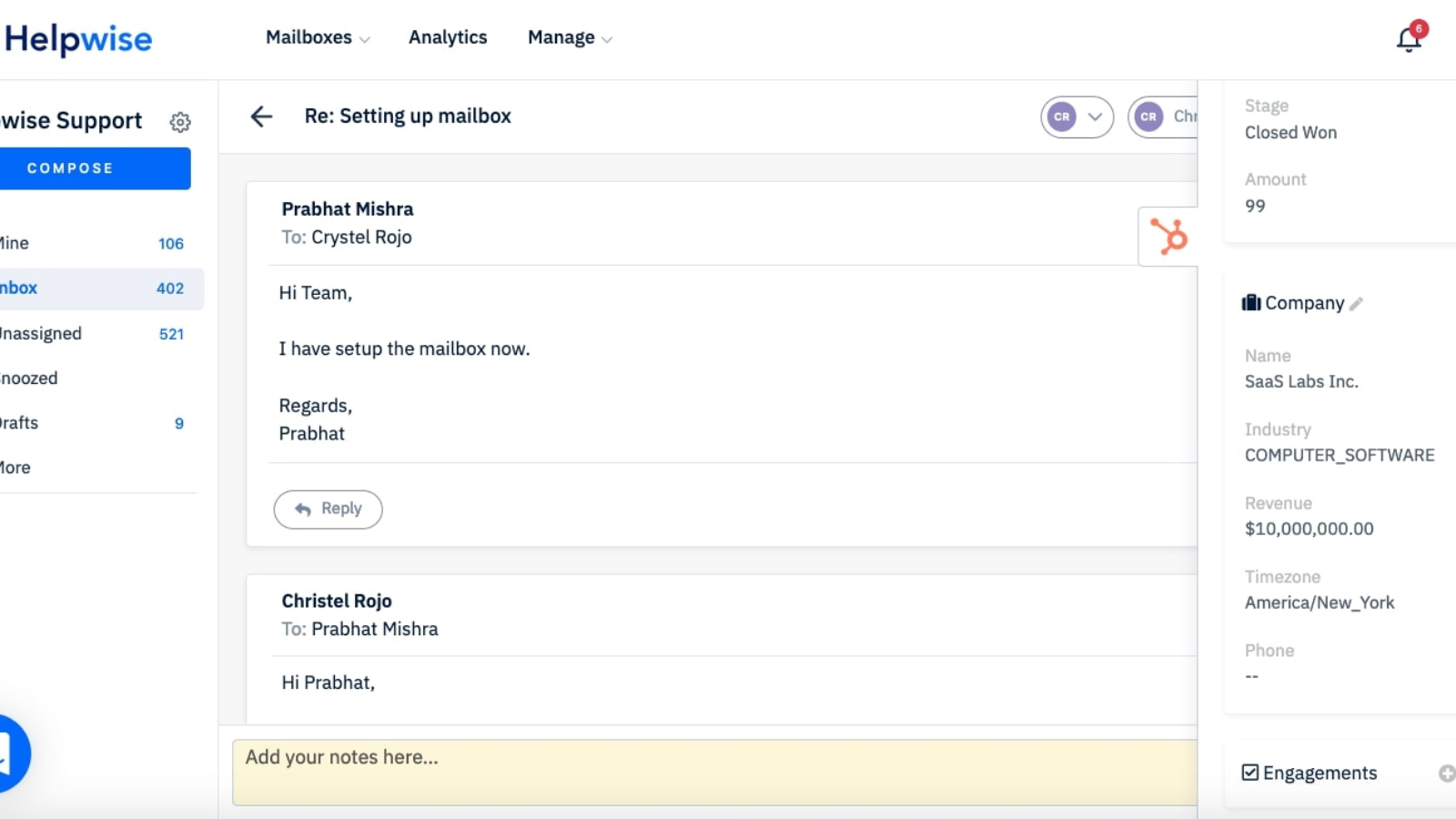Reply to Prabhat Mishra's email

[x=328, y=509]
